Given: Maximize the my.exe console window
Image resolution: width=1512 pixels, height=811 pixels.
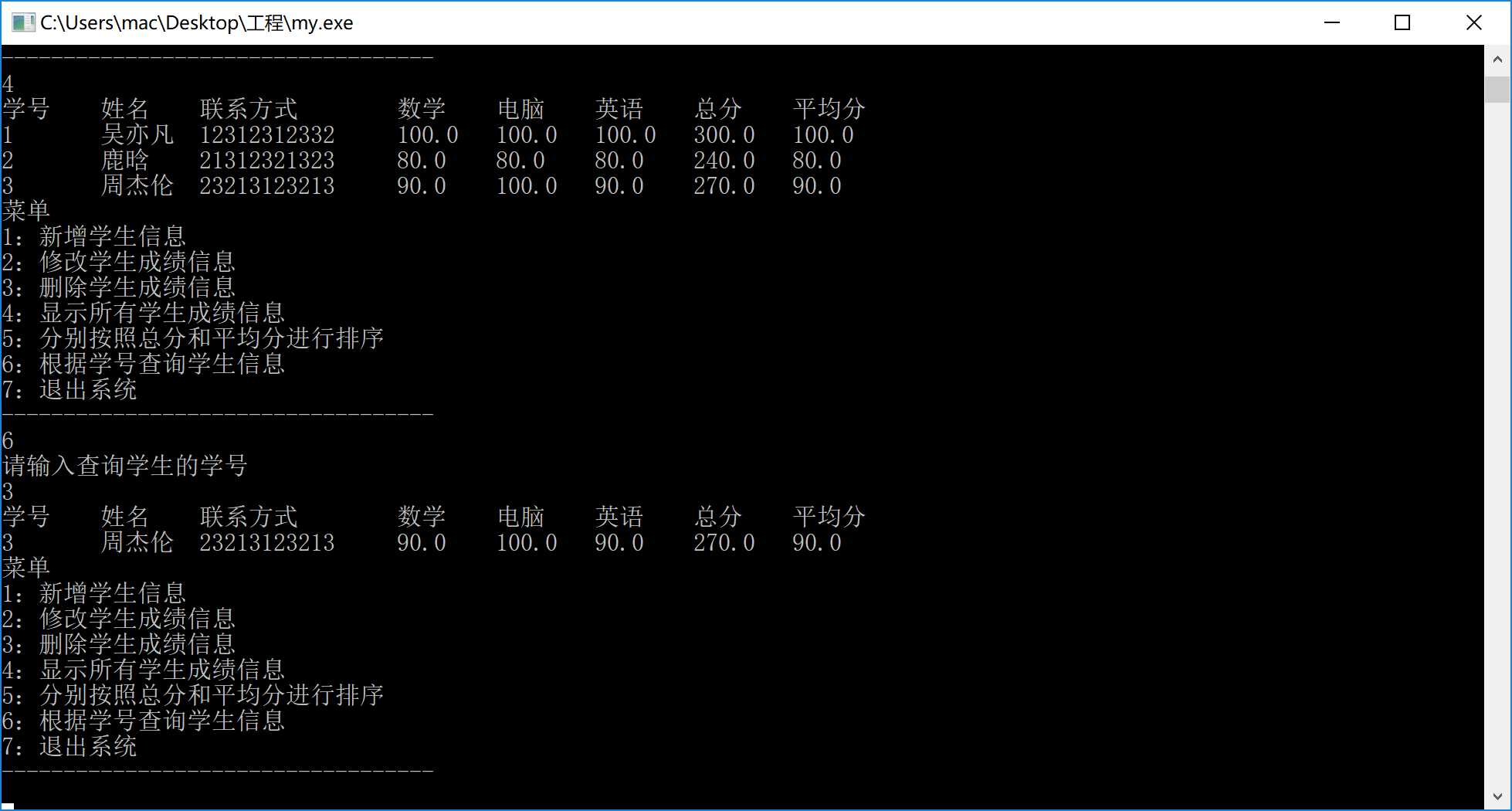Looking at the screenshot, I should (x=1402, y=22).
